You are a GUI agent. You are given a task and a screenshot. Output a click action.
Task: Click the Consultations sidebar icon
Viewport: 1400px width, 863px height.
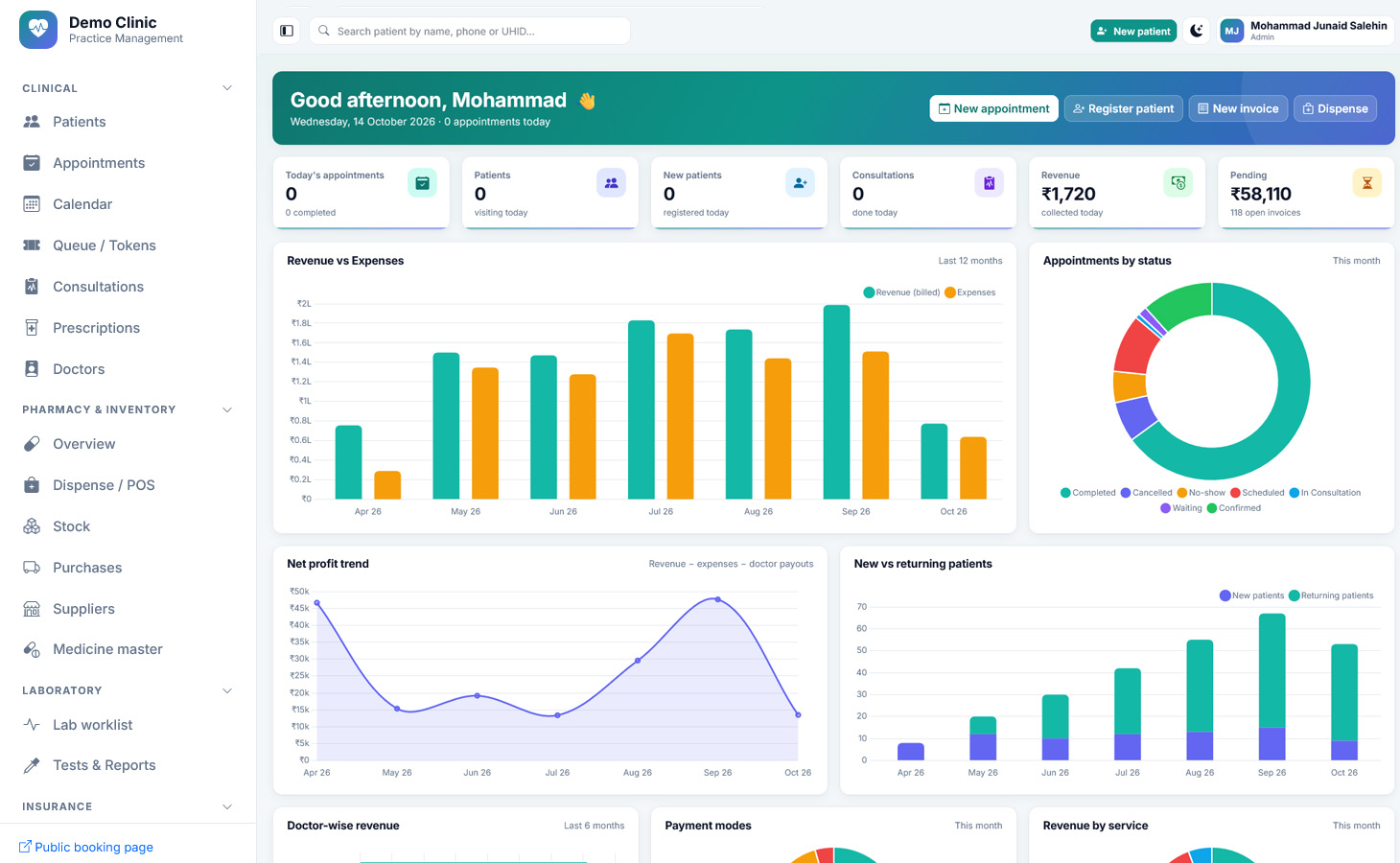click(x=32, y=287)
